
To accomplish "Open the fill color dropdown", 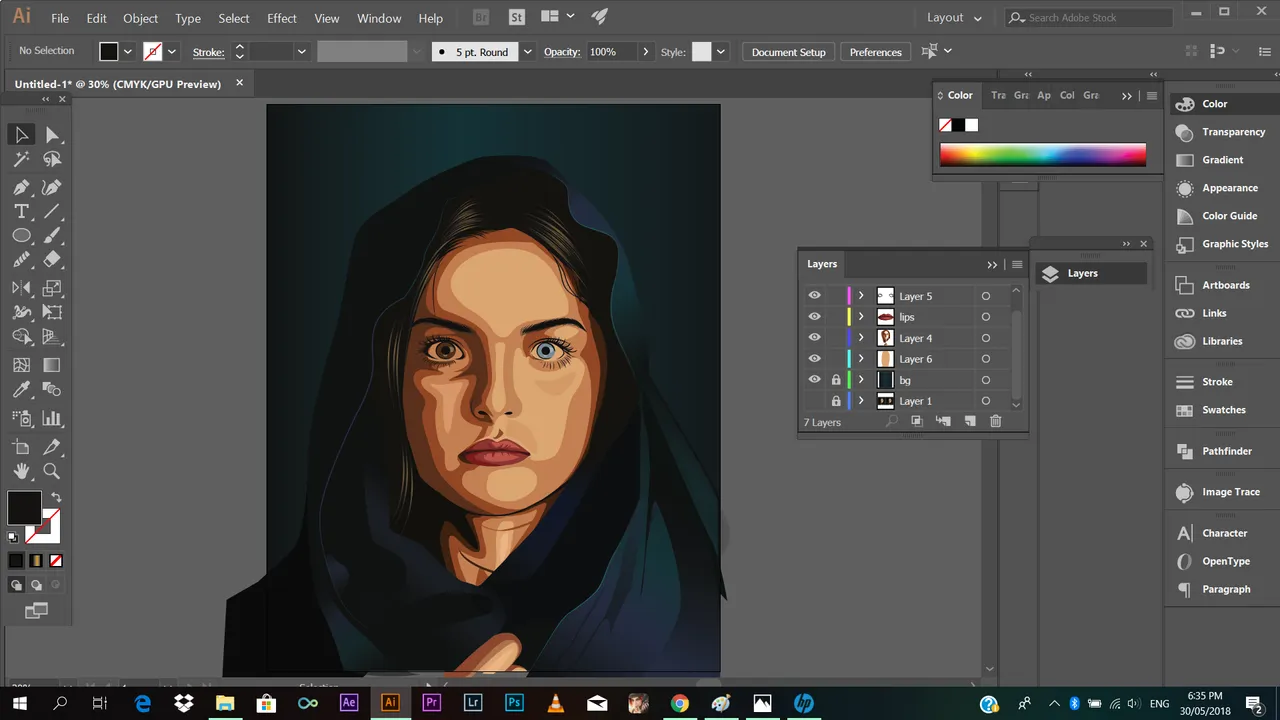I will pos(127,52).
